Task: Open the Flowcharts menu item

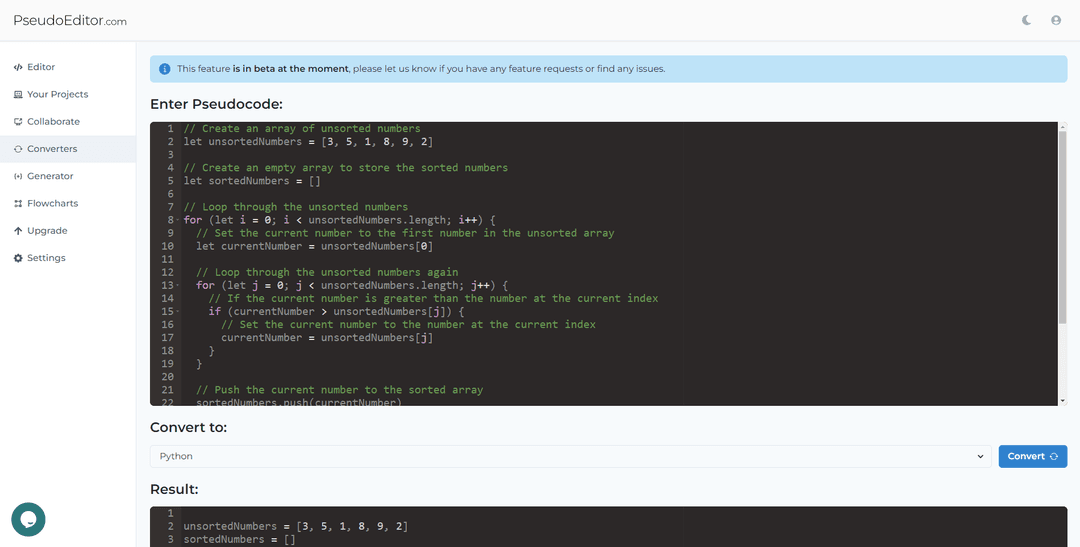Action: click(52, 204)
